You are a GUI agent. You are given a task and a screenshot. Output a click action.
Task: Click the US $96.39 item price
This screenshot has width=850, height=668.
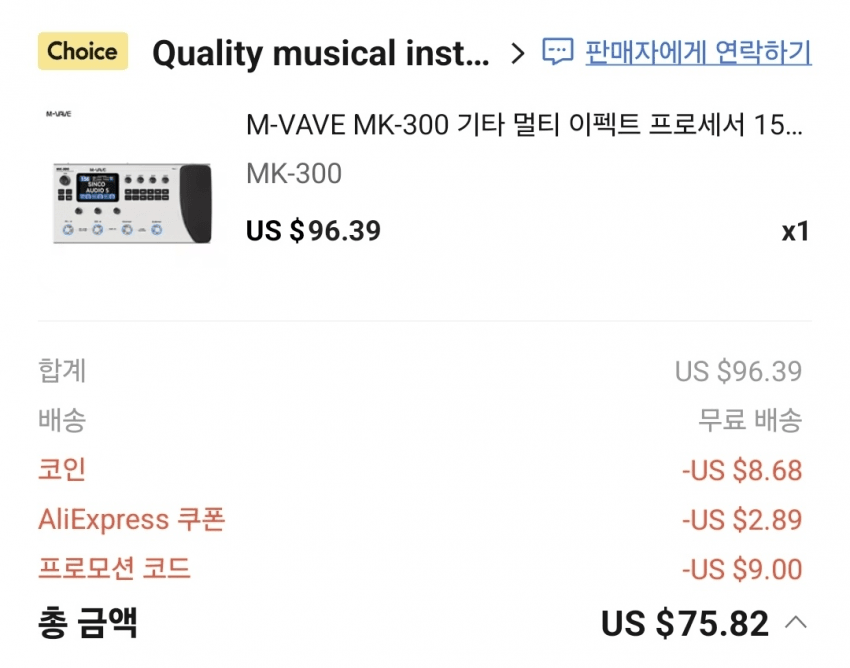[313, 231]
